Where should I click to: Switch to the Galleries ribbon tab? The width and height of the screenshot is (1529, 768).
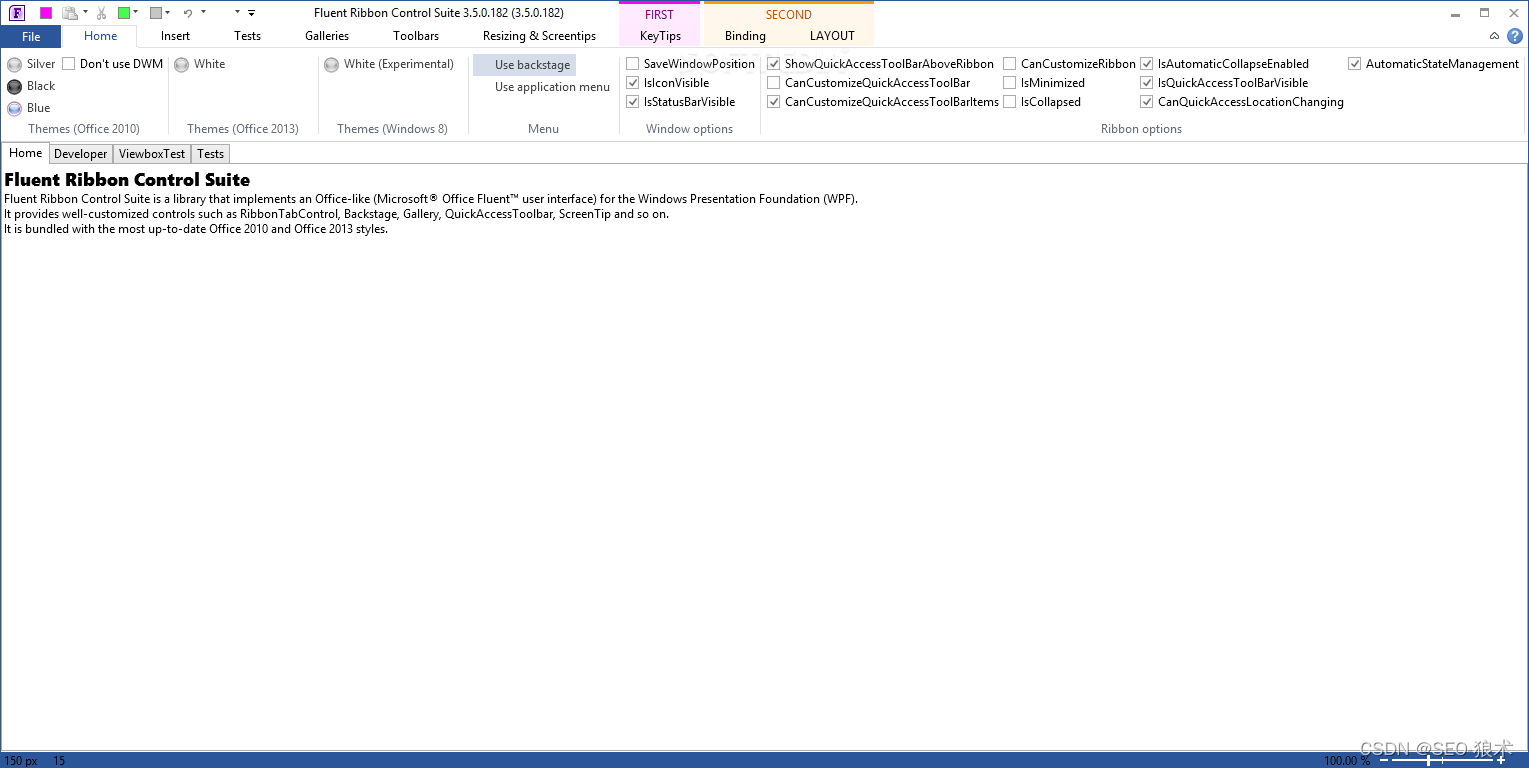[x=327, y=36]
